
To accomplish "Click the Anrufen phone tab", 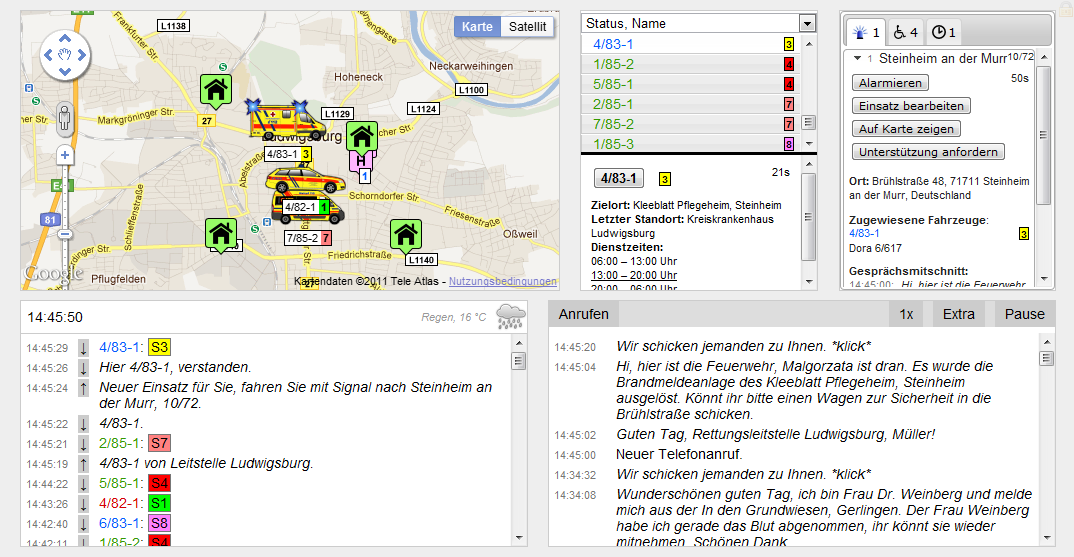I will pos(584,314).
